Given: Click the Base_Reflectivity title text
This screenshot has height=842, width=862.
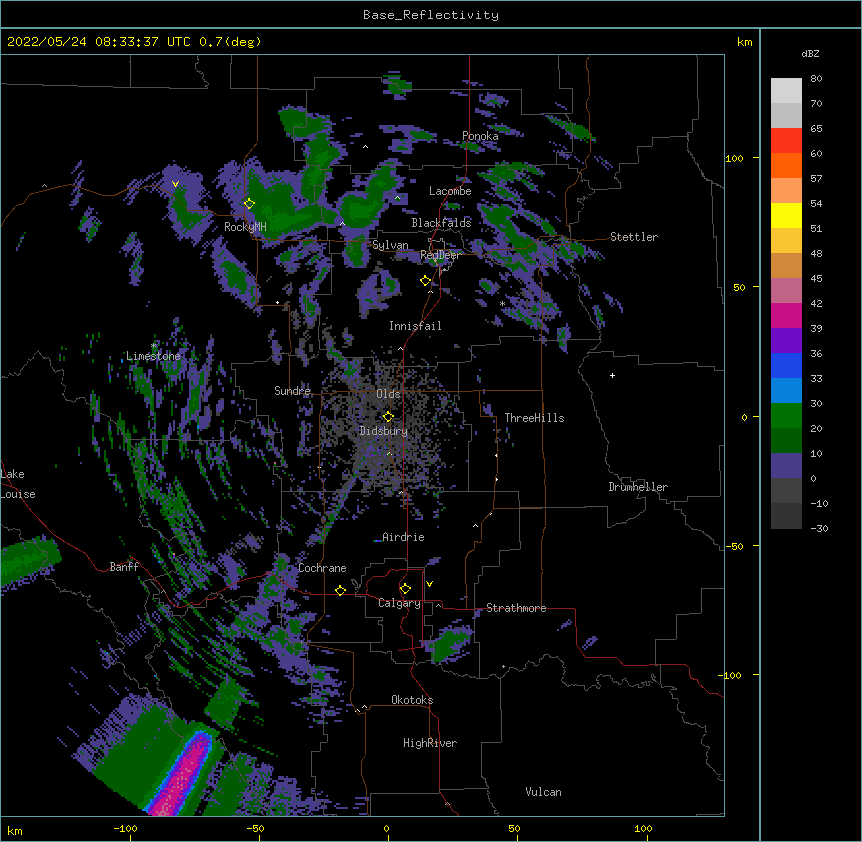Looking at the screenshot, I should (x=431, y=15).
